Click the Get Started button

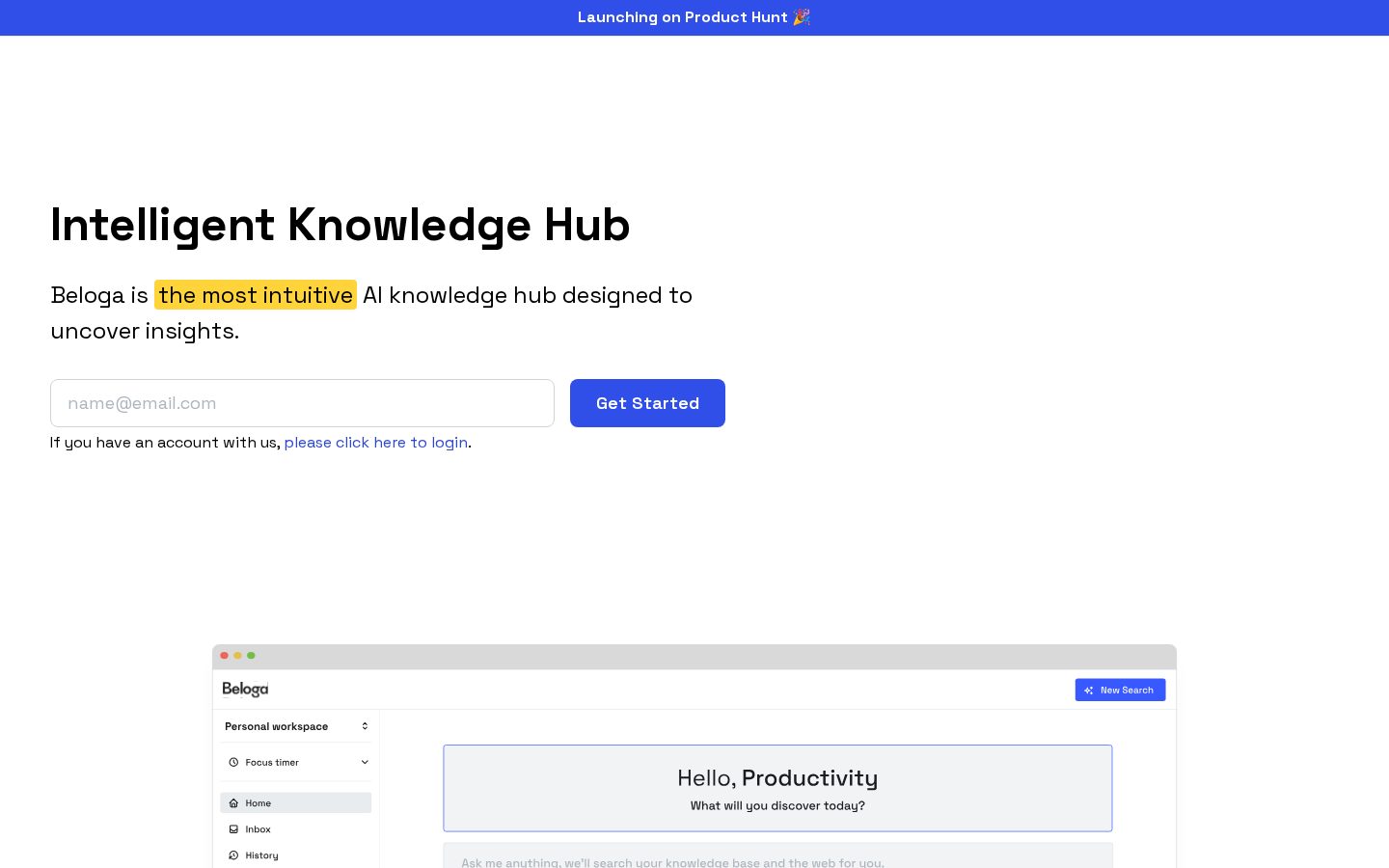click(647, 403)
